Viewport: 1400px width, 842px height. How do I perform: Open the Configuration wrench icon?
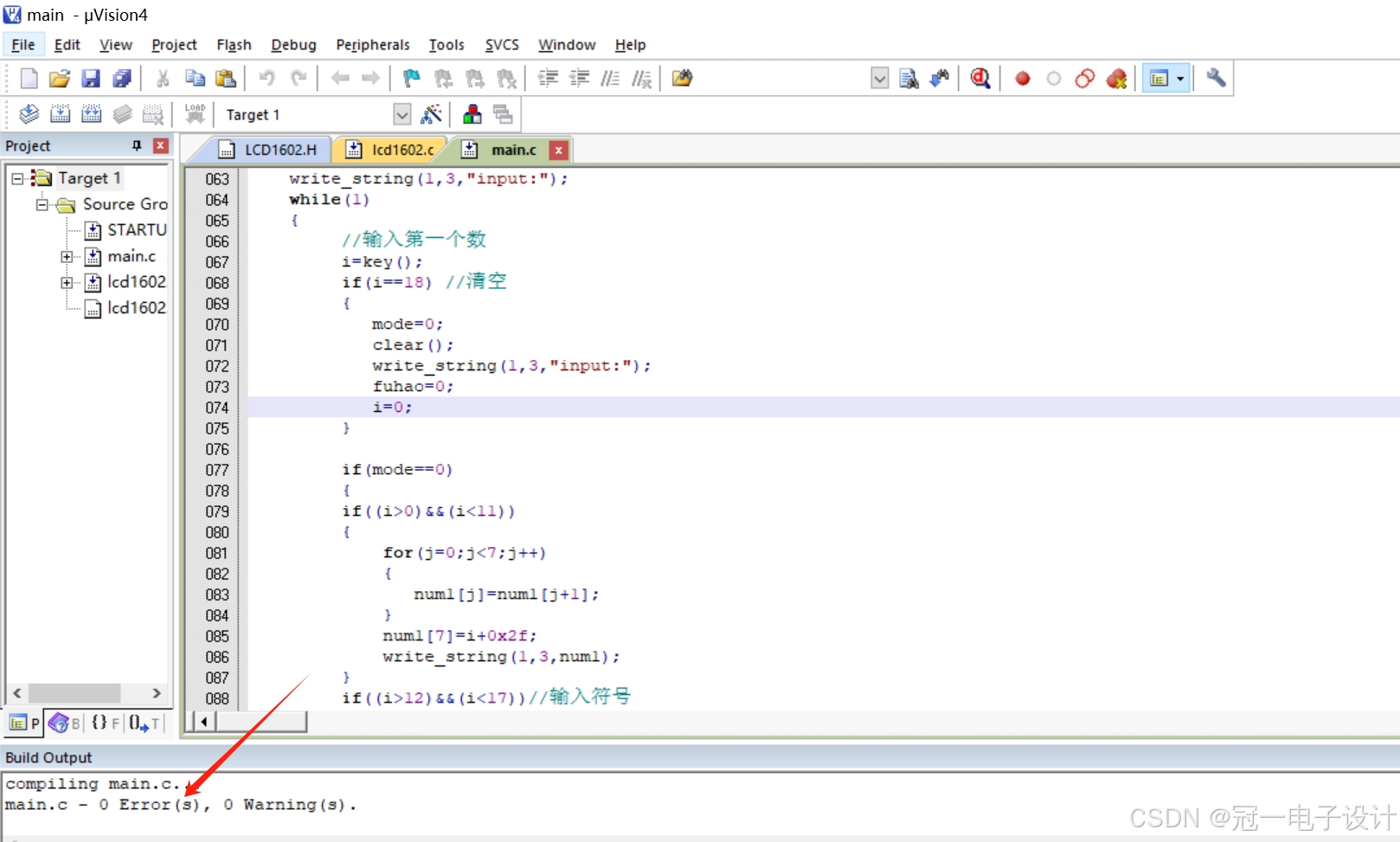point(1216,79)
